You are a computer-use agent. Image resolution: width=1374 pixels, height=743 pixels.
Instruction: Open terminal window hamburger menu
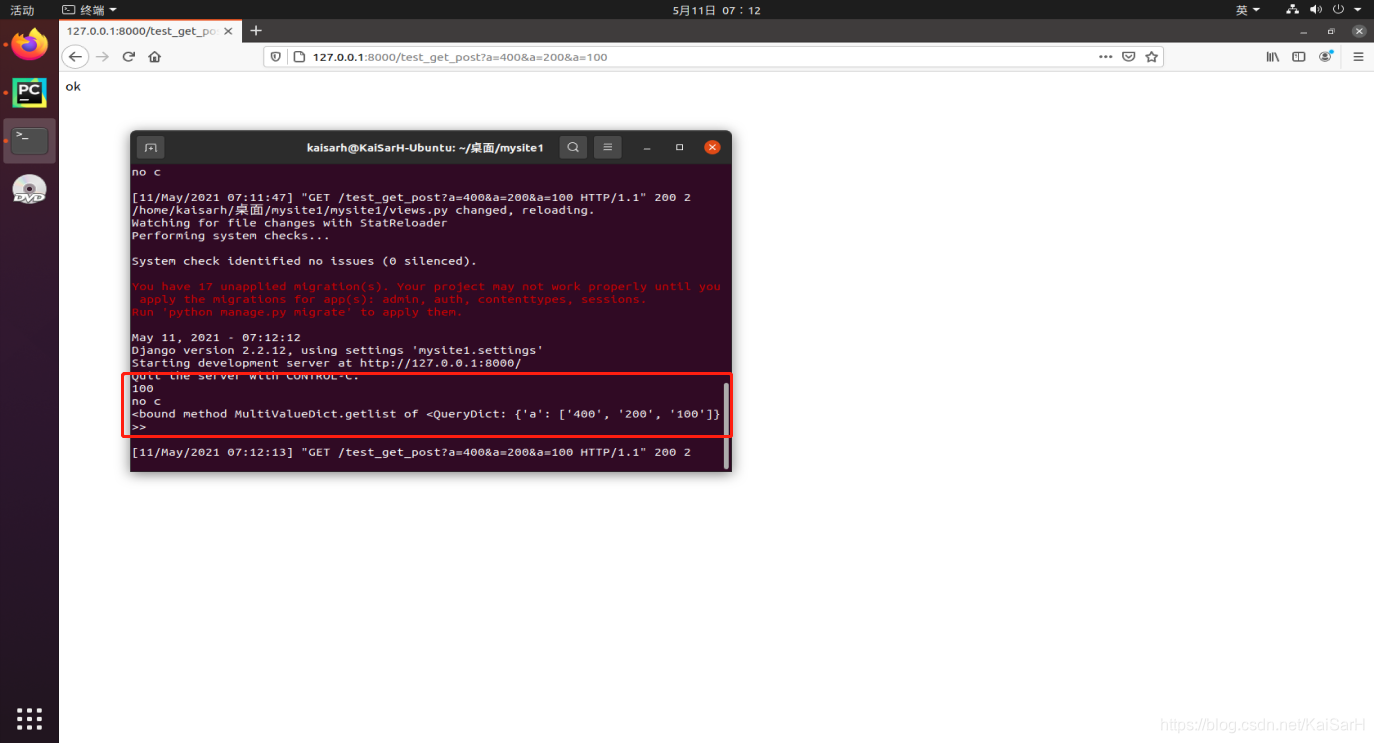(608, 147)
